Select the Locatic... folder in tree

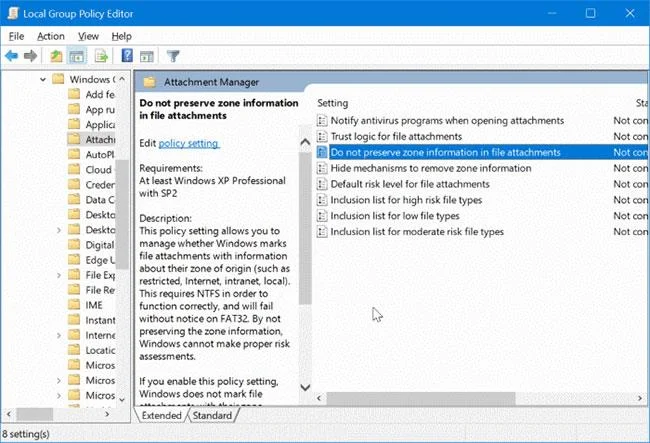pos(91,350)
